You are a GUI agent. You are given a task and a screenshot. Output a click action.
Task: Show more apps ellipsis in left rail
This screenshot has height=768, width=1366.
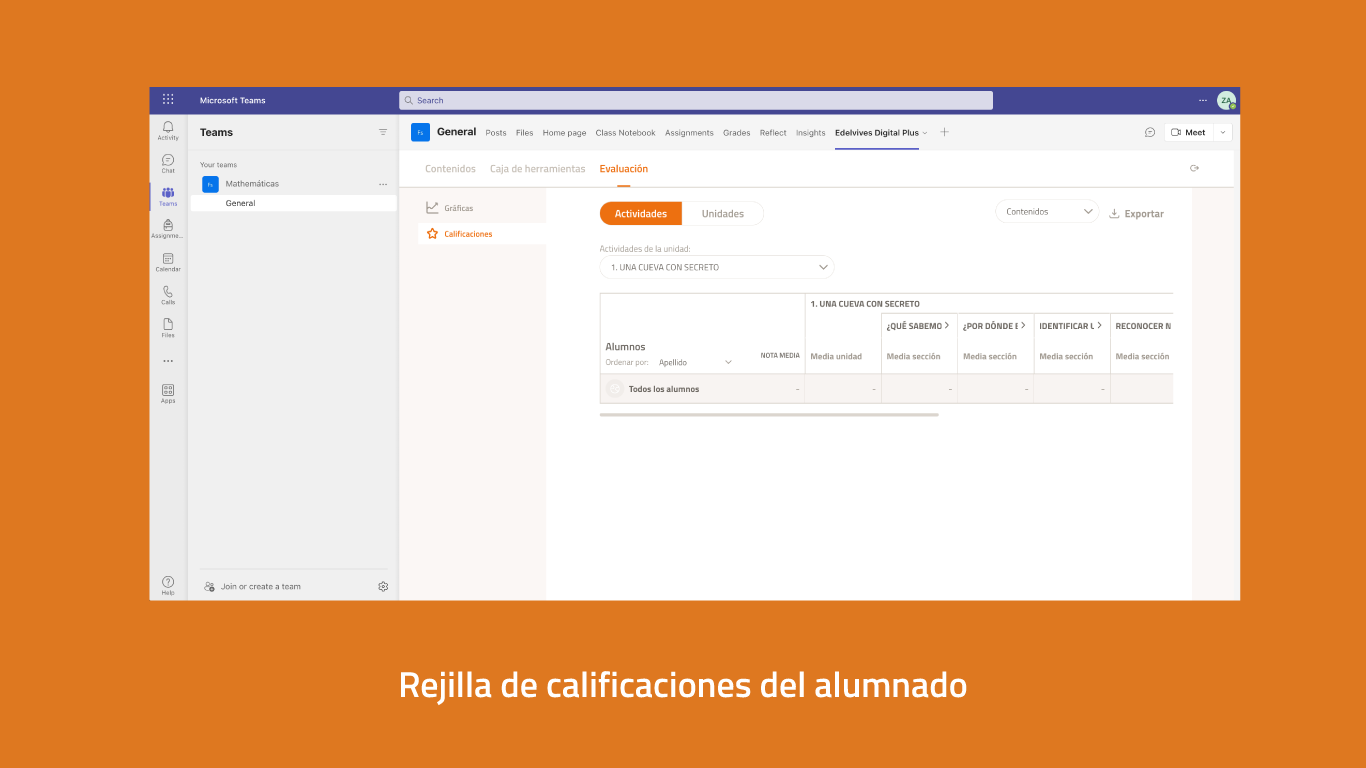point(168,361)
